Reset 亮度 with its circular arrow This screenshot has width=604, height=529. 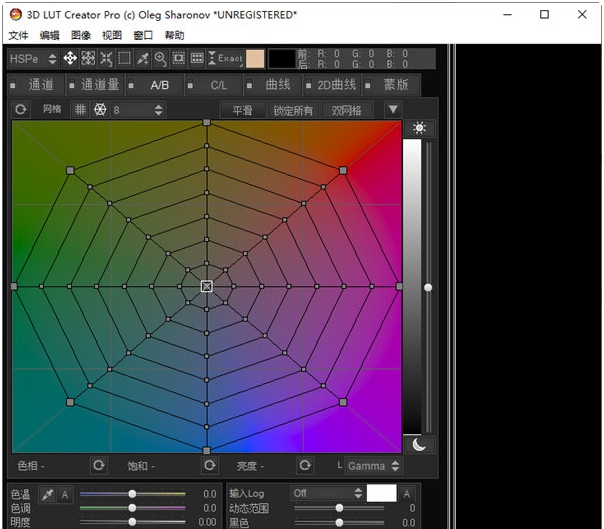point(305,465)
